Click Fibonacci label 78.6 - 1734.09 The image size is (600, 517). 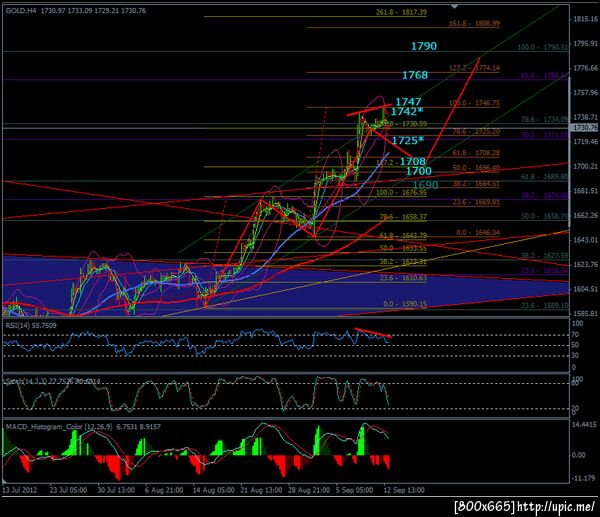point(545,119)
